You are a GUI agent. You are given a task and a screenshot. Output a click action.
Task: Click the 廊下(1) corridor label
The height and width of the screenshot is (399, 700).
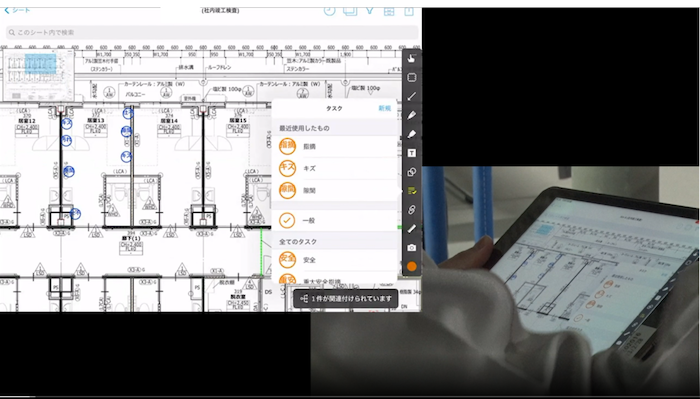131,238
